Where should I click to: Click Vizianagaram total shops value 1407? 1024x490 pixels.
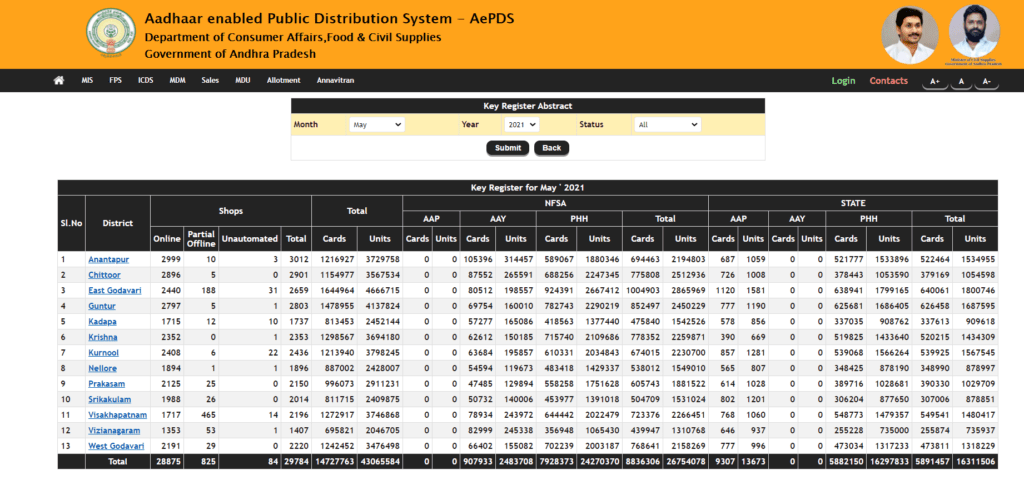point(298,431)
